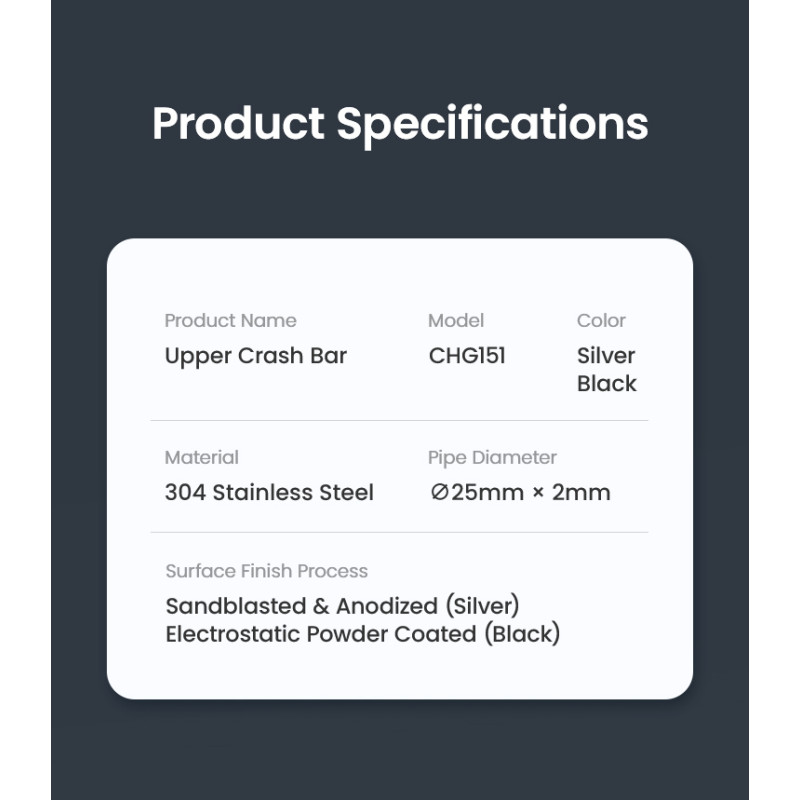
Task: Select the Model field label
Action: coord(456,321)
